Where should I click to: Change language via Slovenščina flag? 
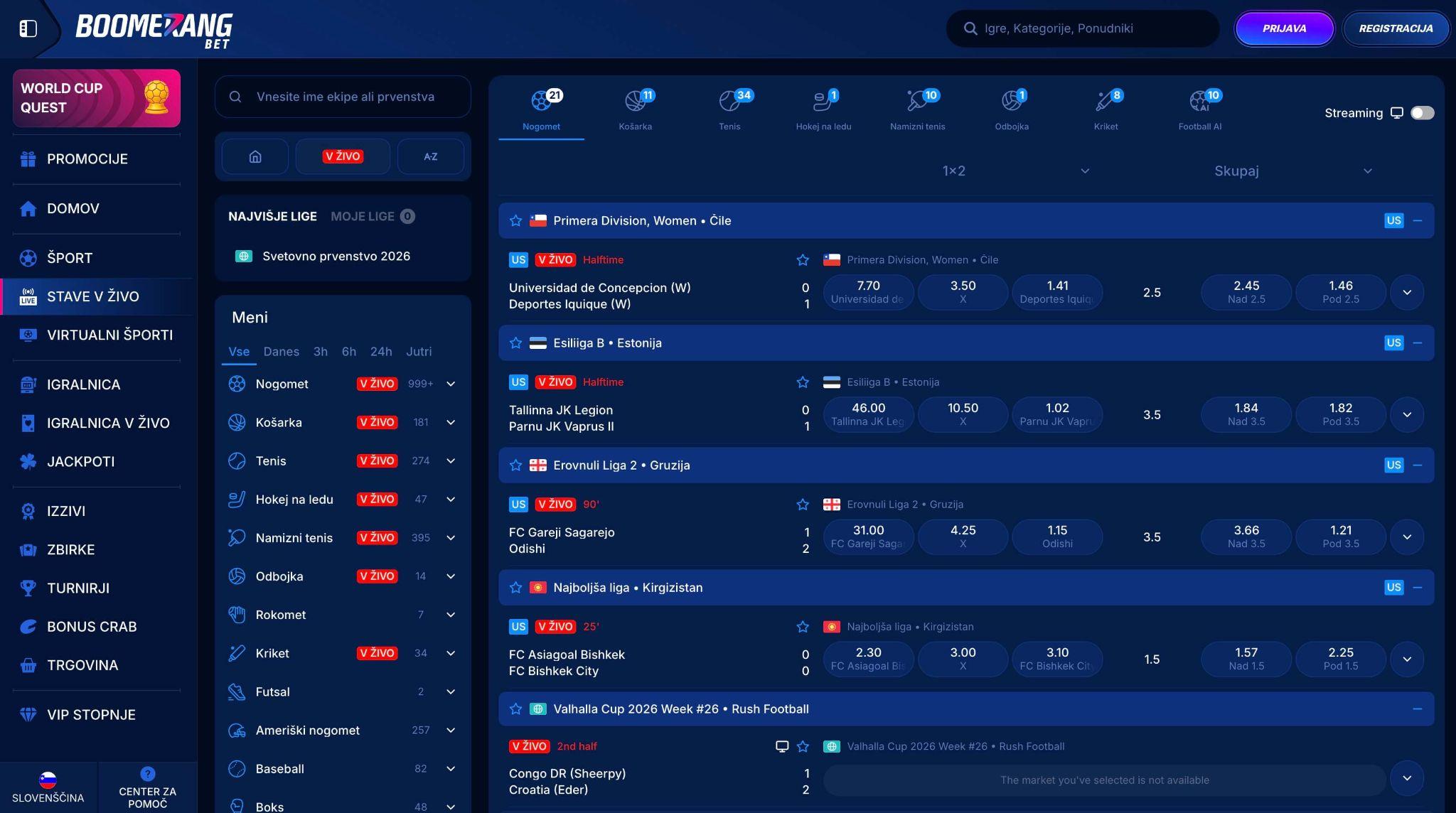48,780
